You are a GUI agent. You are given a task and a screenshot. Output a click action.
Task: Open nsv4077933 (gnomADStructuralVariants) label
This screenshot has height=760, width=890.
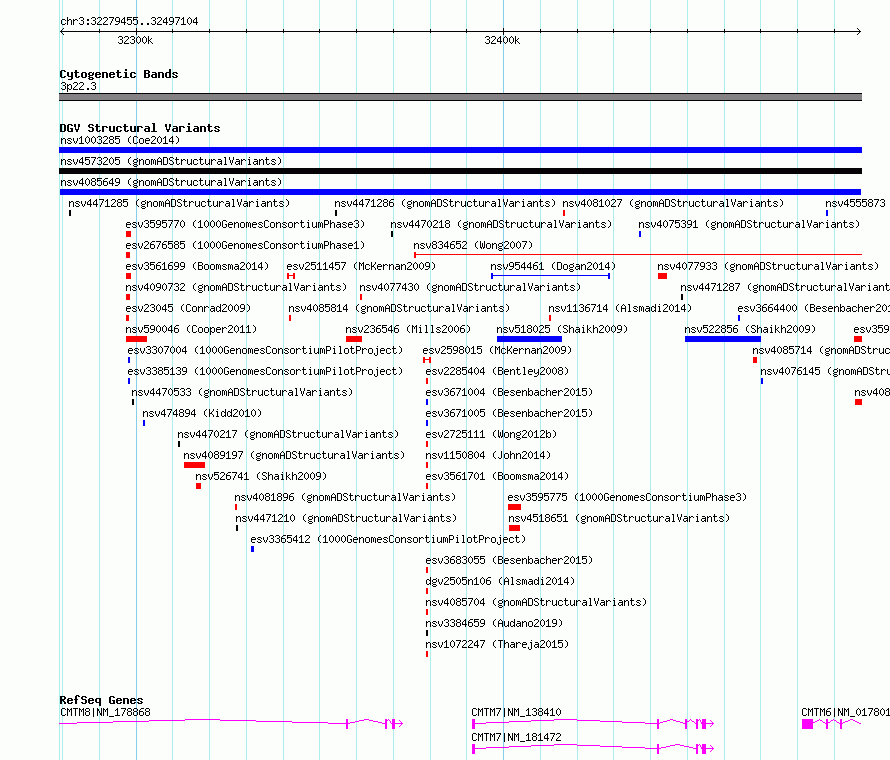click(768, 266)
